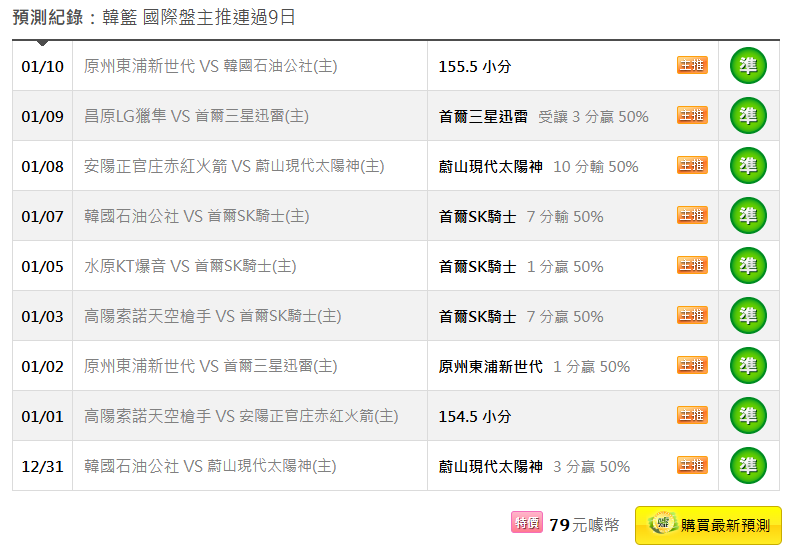Screen dimensions: 795x555
Task: Open the 水原KT爆音 VS 首爾SK騎士 match
Action: tap(190, 266)
